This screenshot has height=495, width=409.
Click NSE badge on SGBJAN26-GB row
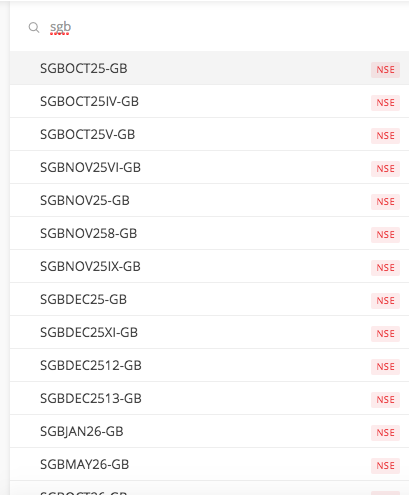(385, 433)
